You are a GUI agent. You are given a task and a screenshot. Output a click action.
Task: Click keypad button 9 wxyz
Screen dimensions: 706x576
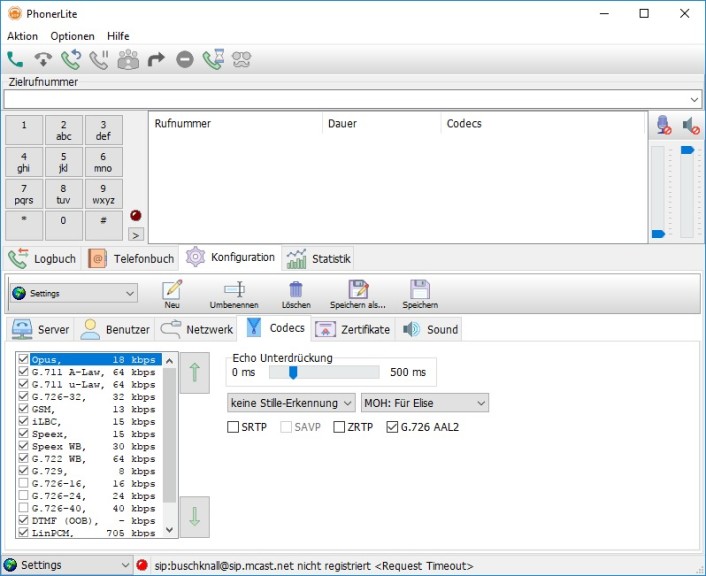coord(104,194)
